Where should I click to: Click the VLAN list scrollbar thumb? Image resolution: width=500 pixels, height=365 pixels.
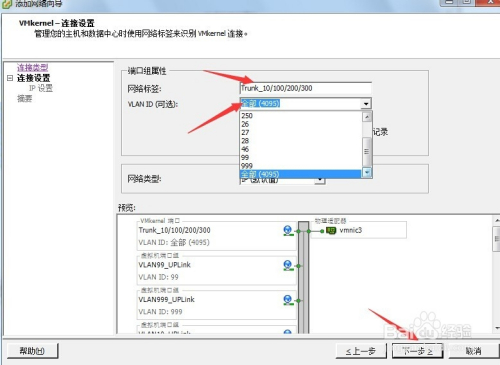pyautogui.click(x=367, y=152)
